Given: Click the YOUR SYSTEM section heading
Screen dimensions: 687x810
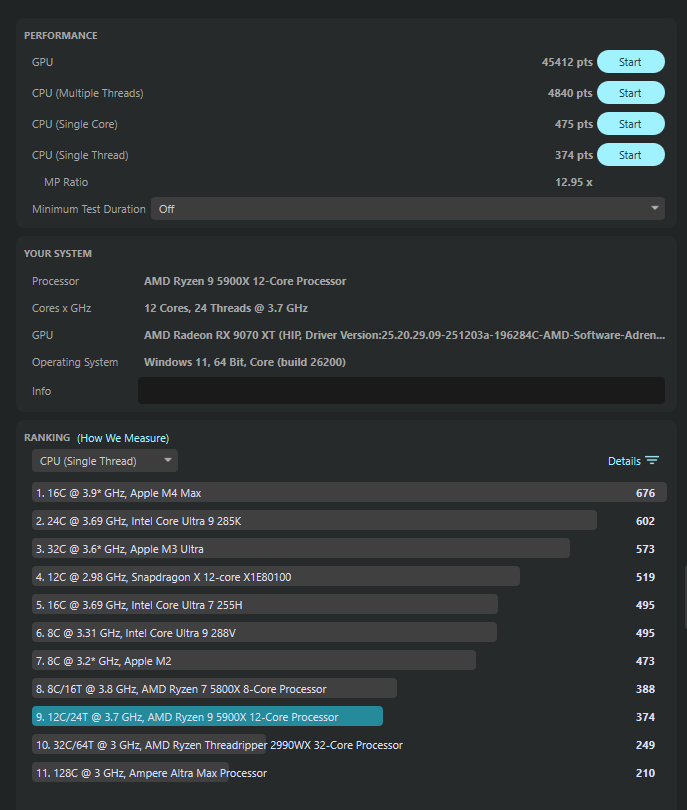Looking at the screenshot, I should (58, 254).
